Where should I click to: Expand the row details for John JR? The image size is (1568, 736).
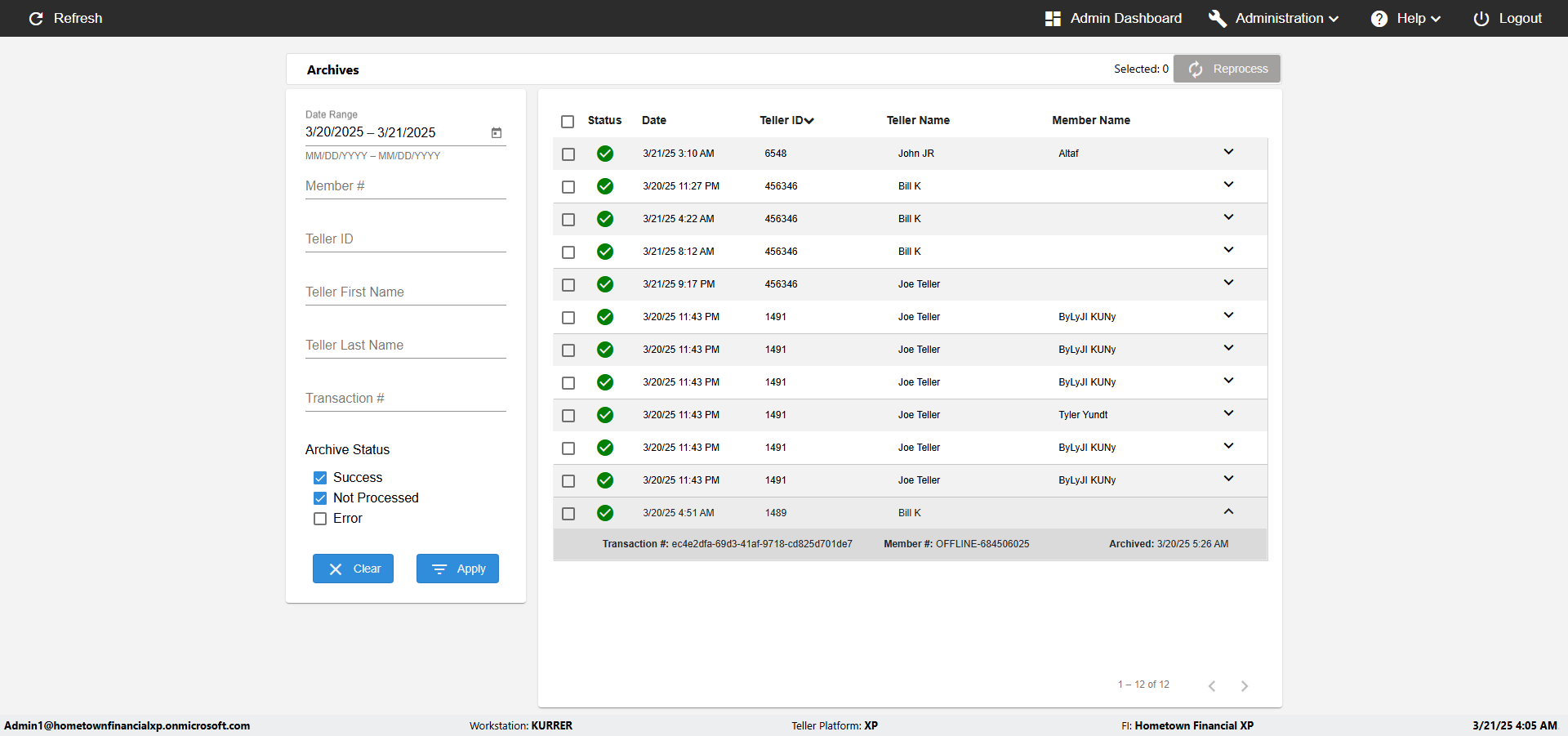[1228, 152]
